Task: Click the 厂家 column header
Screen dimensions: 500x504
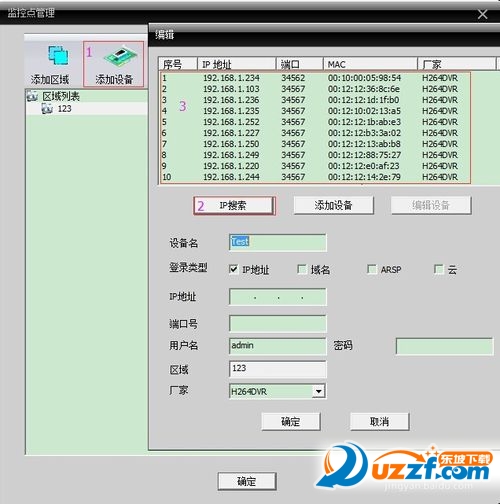Action: coord(456,64)
